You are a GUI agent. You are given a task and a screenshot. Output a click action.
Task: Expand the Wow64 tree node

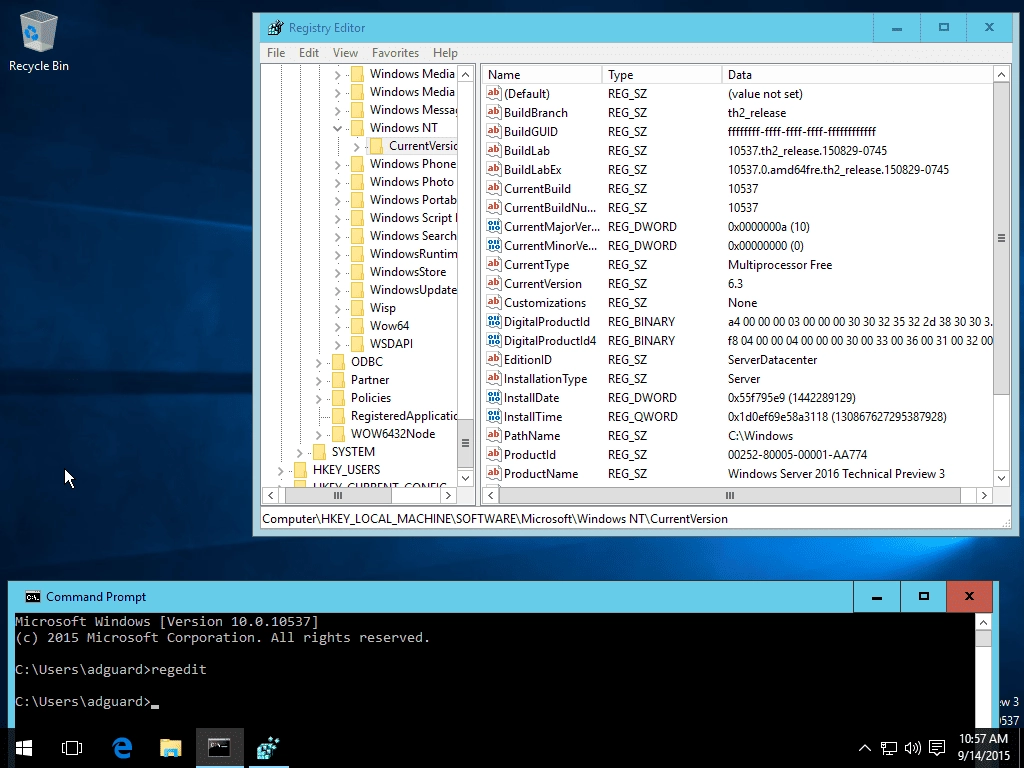[x=338, y=327]
